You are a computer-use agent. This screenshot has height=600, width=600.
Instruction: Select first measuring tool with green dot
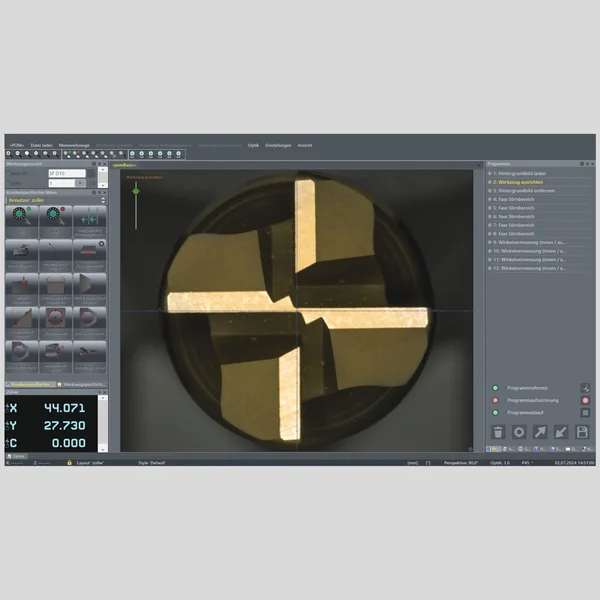(22, 218)
